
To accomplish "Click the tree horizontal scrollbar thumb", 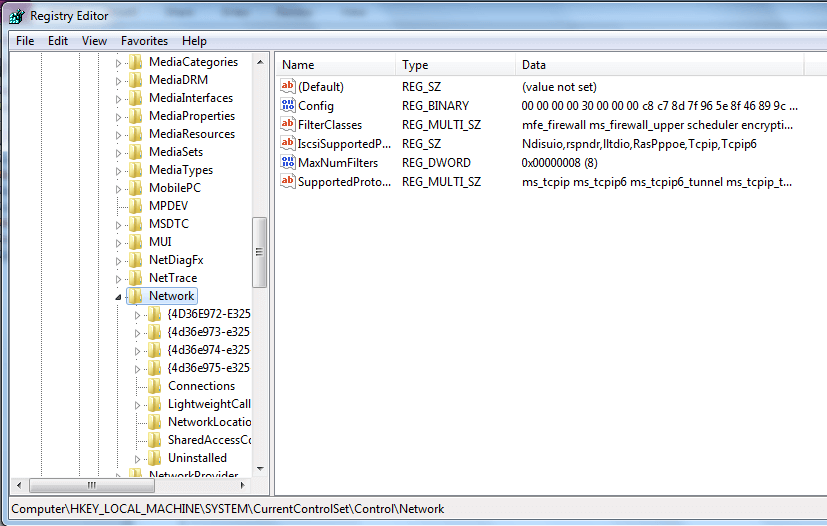I will point(91,485).
